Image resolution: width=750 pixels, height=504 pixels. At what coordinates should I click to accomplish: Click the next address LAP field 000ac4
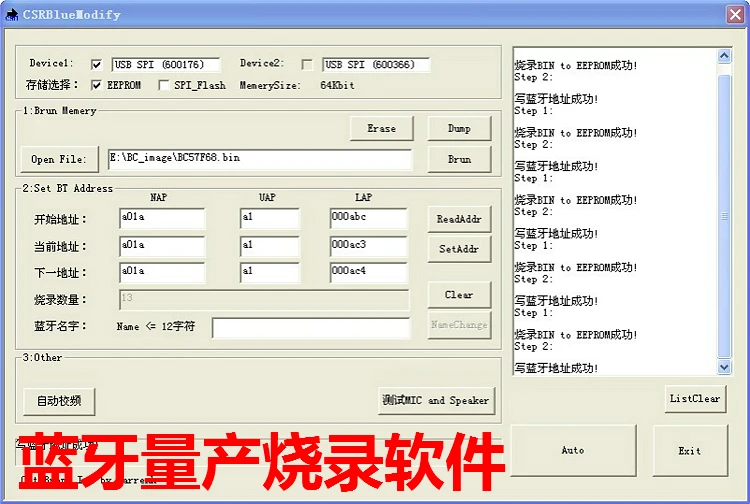[369, 272]
